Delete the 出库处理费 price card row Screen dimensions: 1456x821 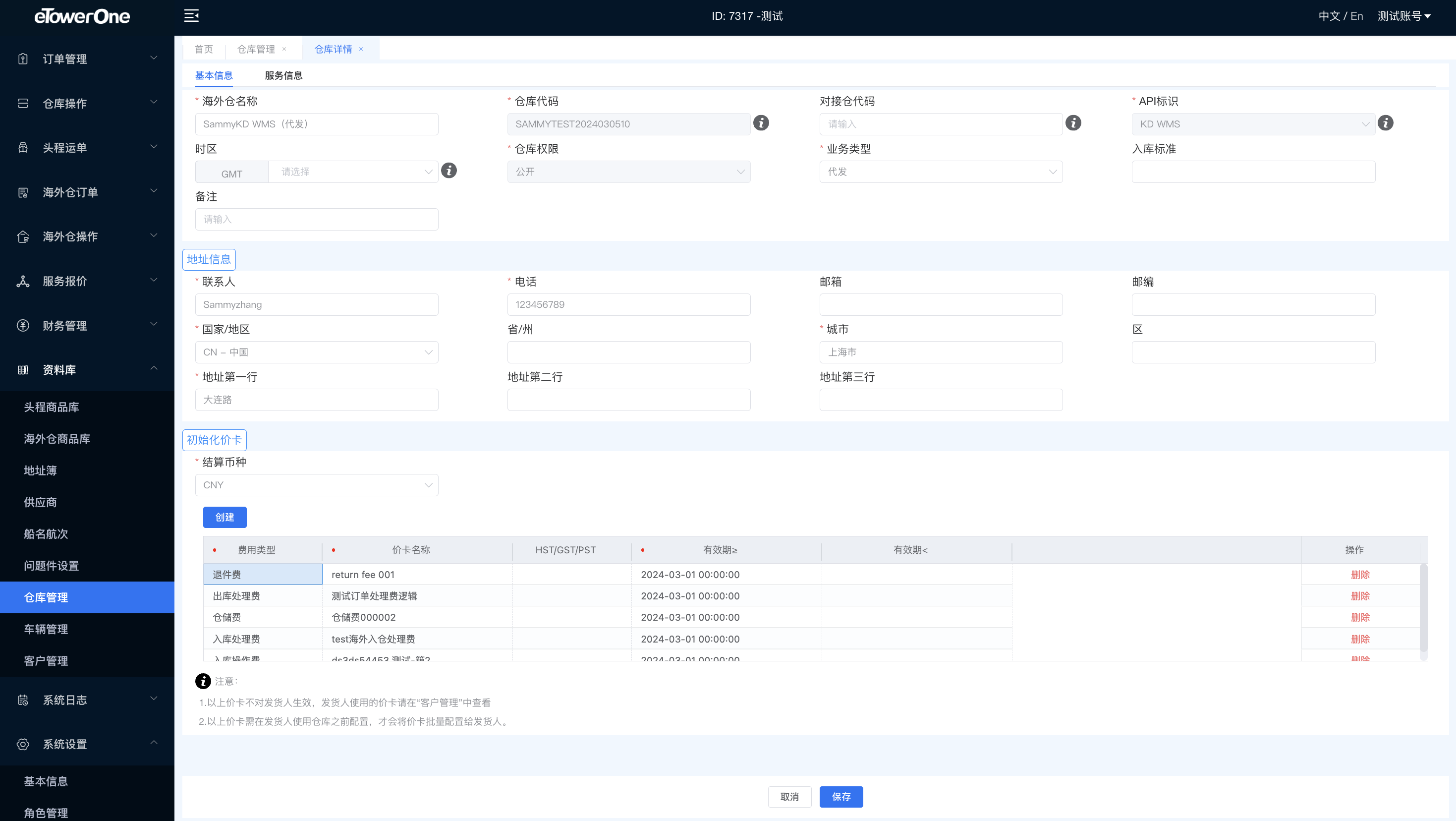[1360, 596]
